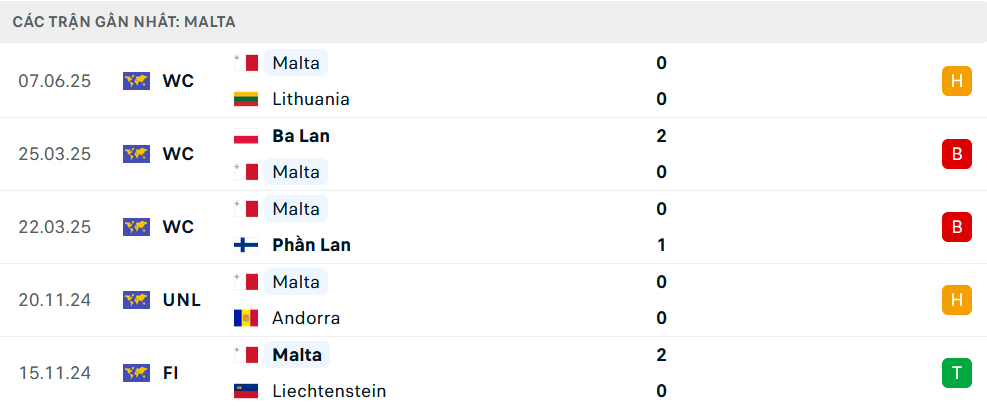Open the Ba Lan team link
Image resolution: width=987 pixels, height=407 pixels.
coord(301,136)
